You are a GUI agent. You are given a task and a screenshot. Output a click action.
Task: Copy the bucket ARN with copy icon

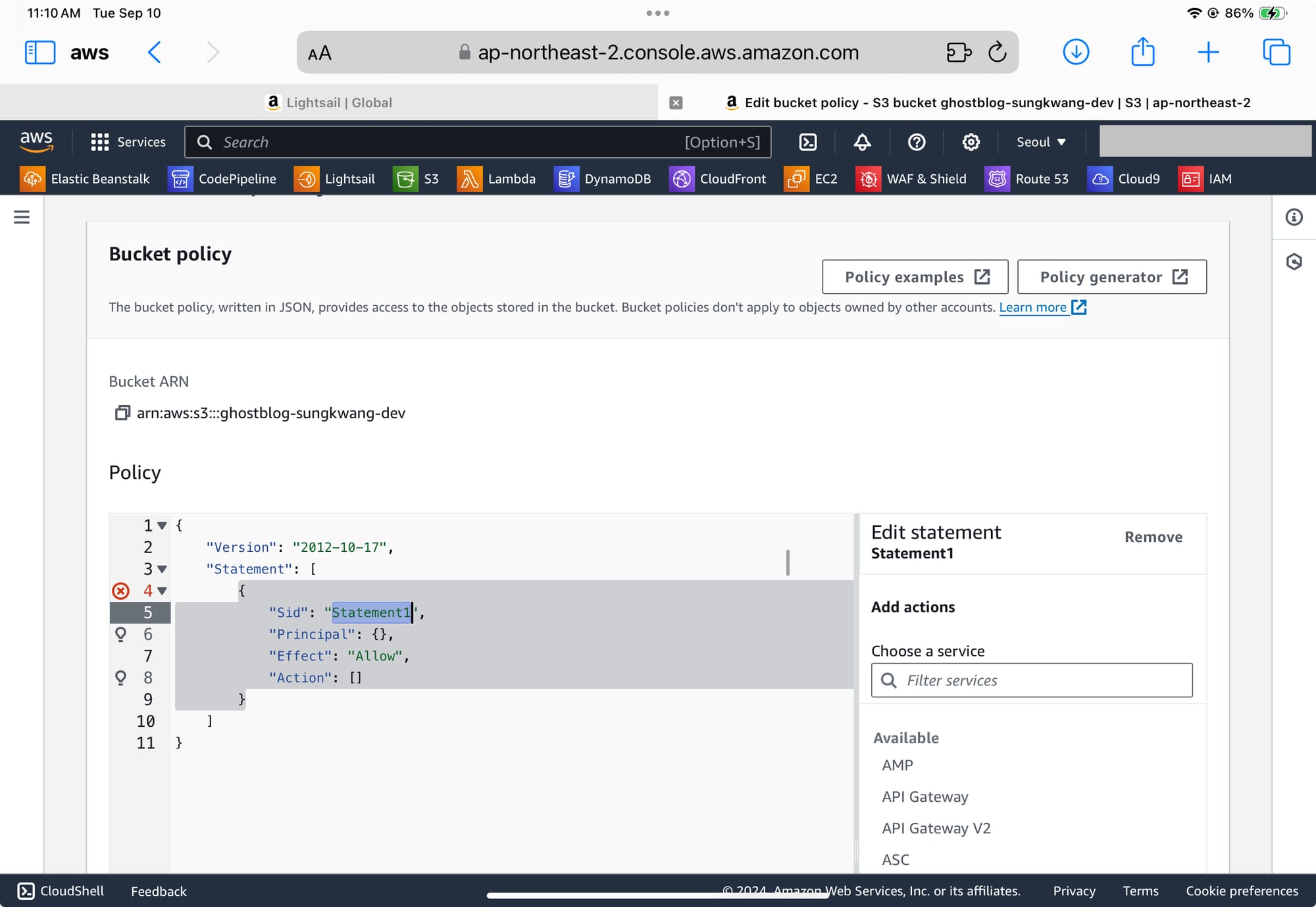(x=122, y=413)
